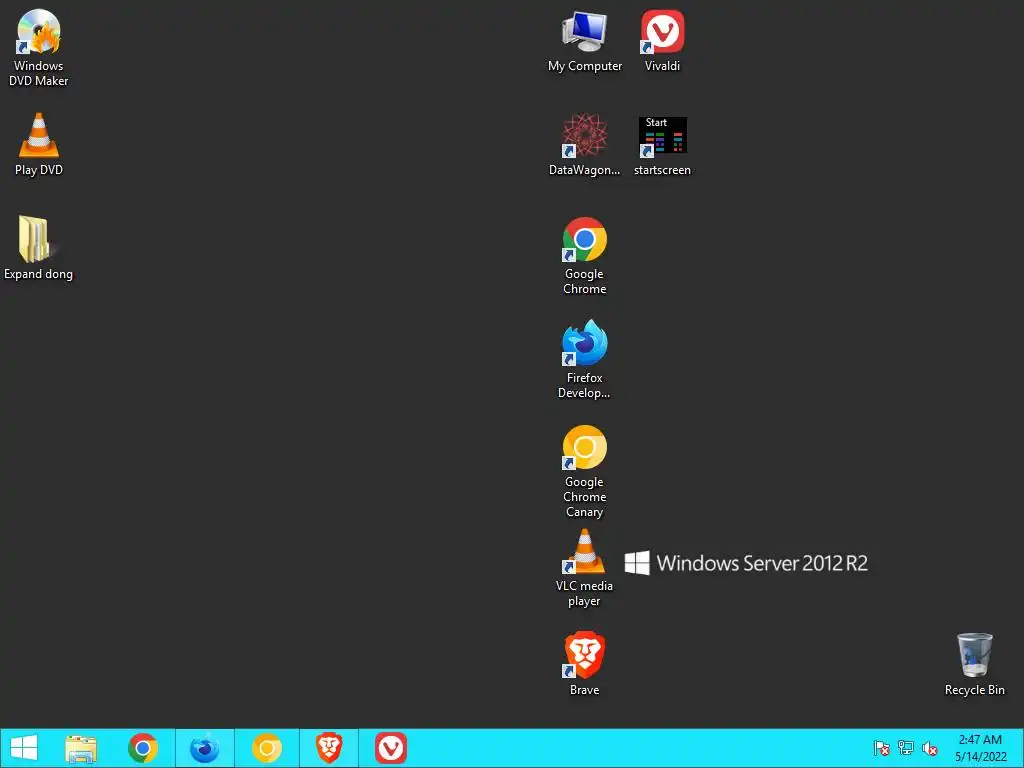The width and height of the screenshot is (1024, 768).
Task: Launch Vivaldi from the taskbar
Action: coord(391,748)
